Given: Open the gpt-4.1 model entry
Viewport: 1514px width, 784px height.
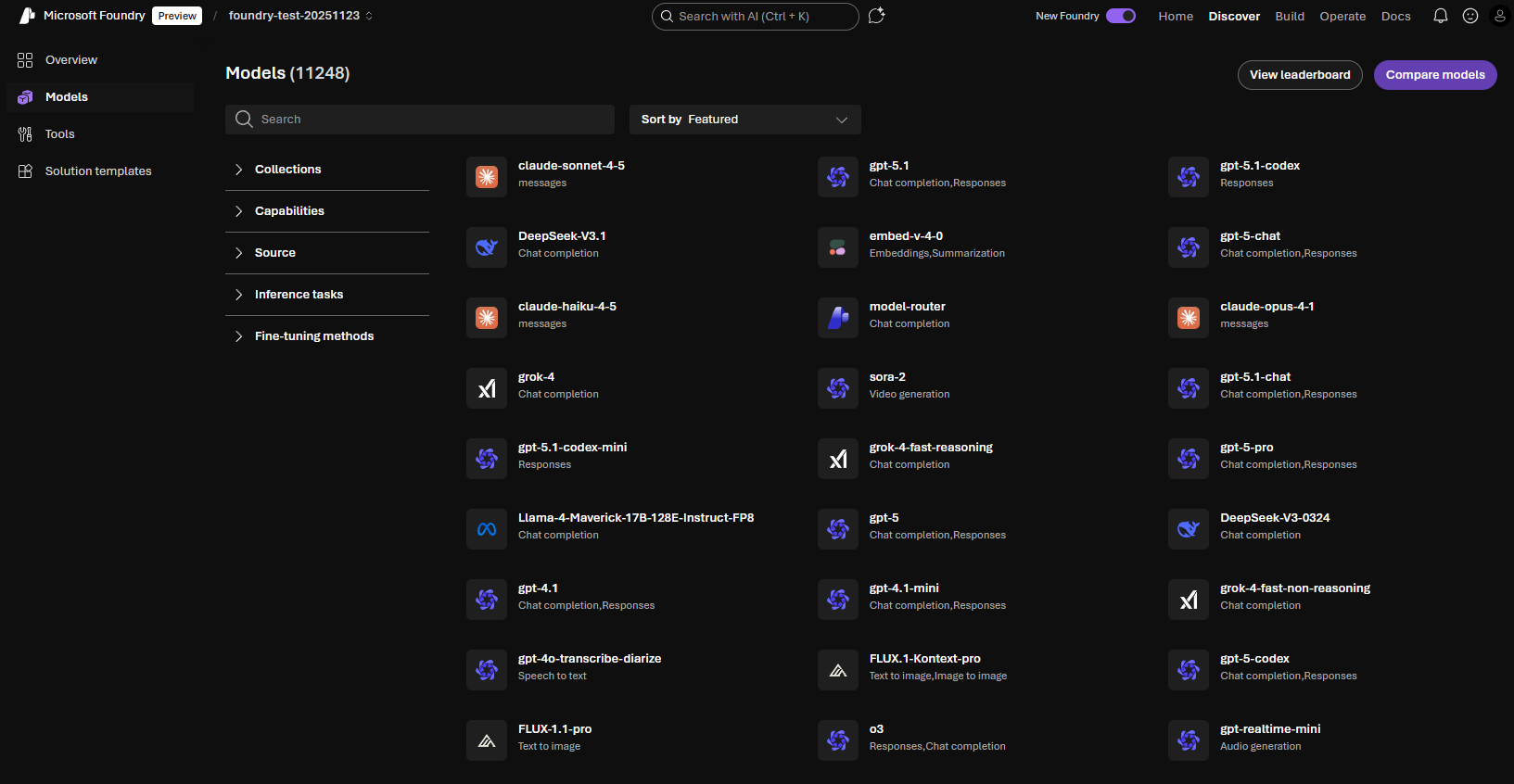Looking at the screenshot, I should (538, 588).
